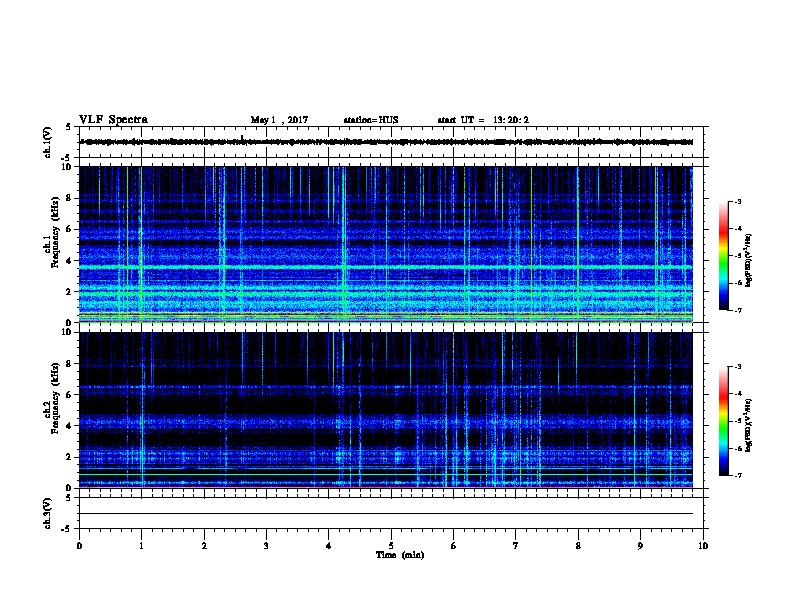This screenshot has height=612, width=792.
Task: Click the date text "May 1 , 2017"
Action: [279, 120]
